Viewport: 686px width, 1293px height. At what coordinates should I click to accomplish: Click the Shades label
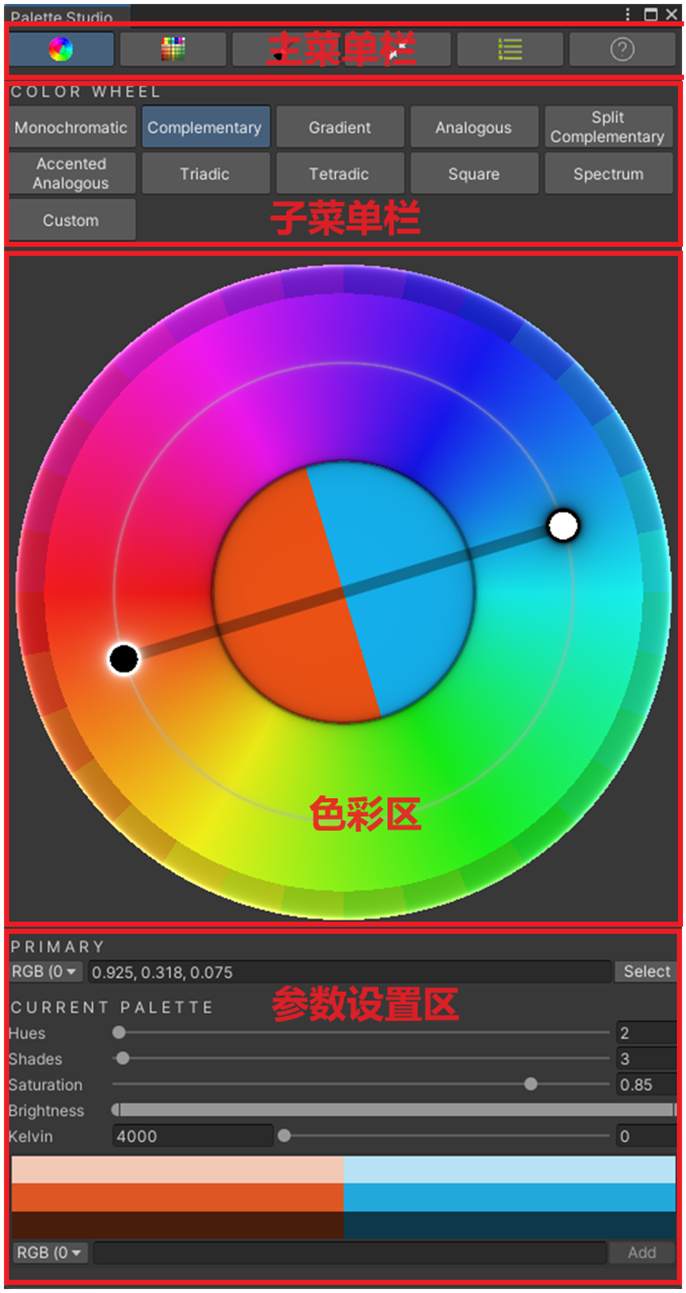(35, 1059)
